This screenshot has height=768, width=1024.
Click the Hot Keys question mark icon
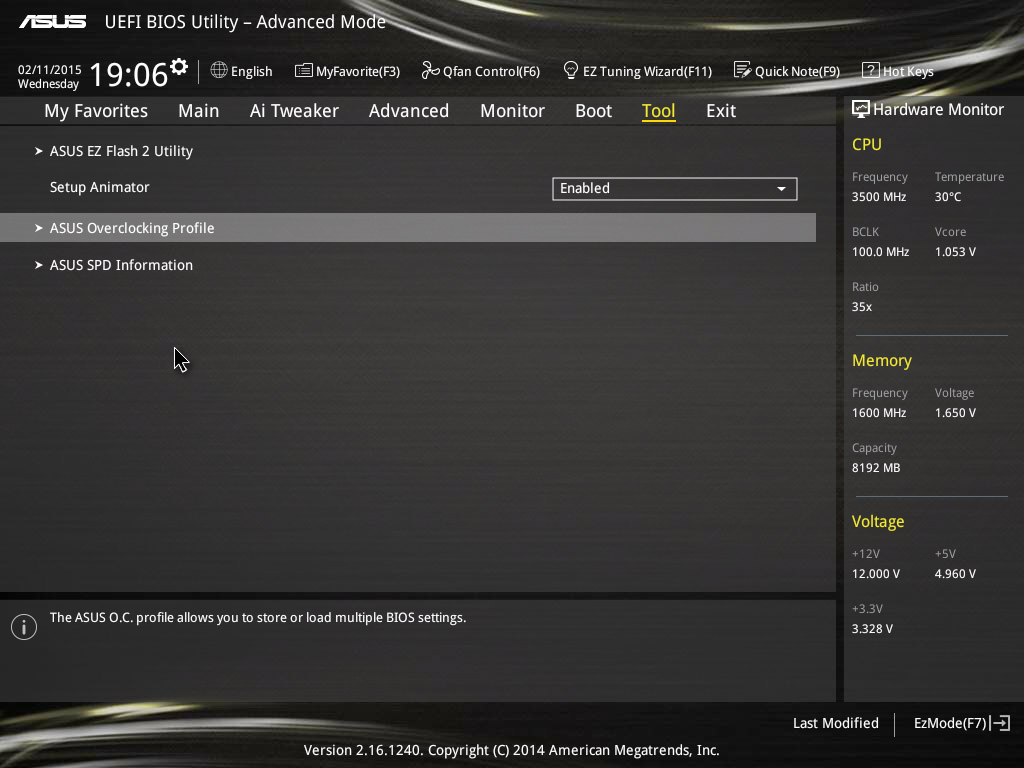871,70
